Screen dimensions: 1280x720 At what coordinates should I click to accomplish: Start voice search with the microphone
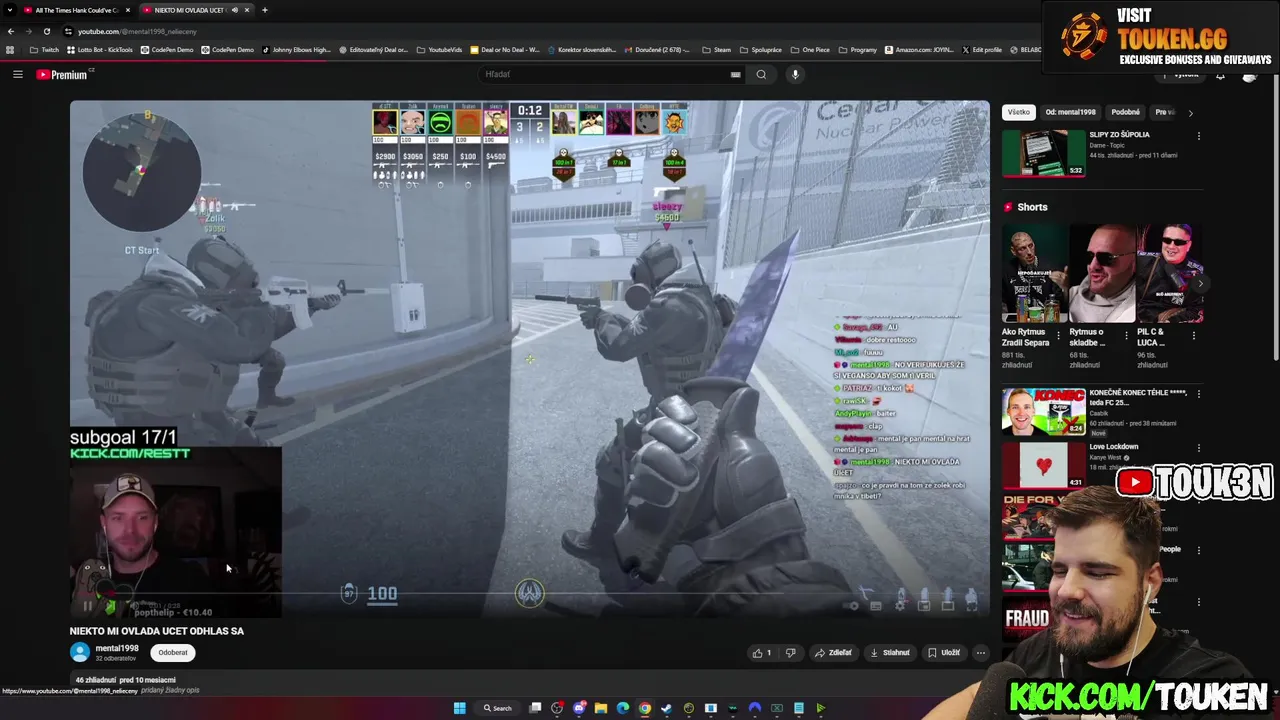pos(795,74)
